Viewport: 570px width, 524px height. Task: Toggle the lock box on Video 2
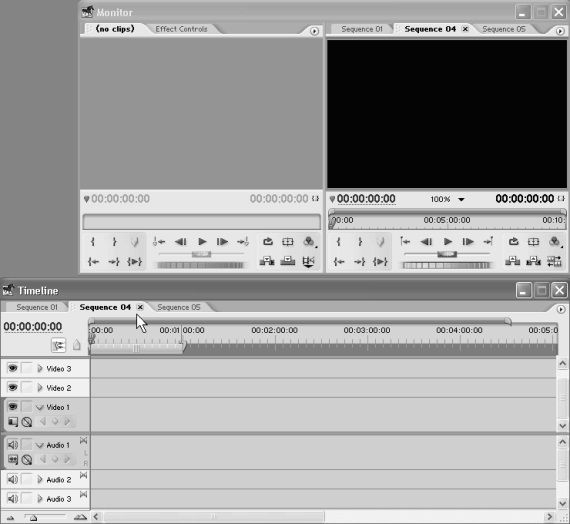27,387
